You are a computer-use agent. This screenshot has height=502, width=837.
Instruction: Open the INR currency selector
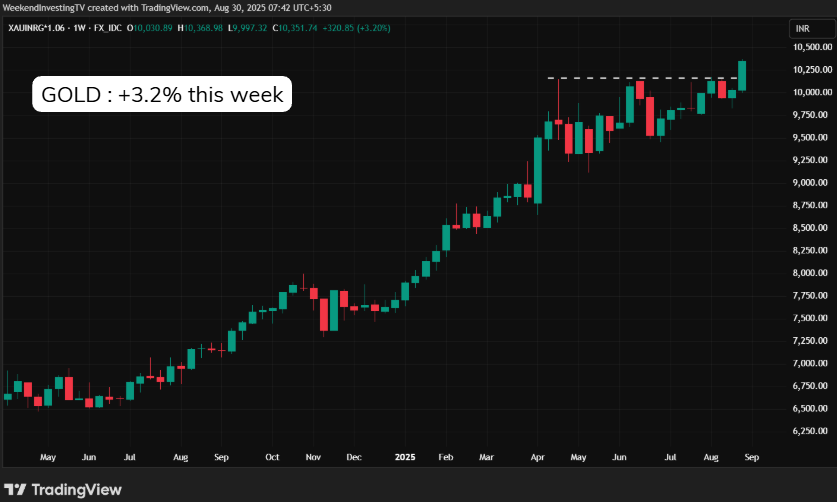pyautogui.click(x=811, y=29)
